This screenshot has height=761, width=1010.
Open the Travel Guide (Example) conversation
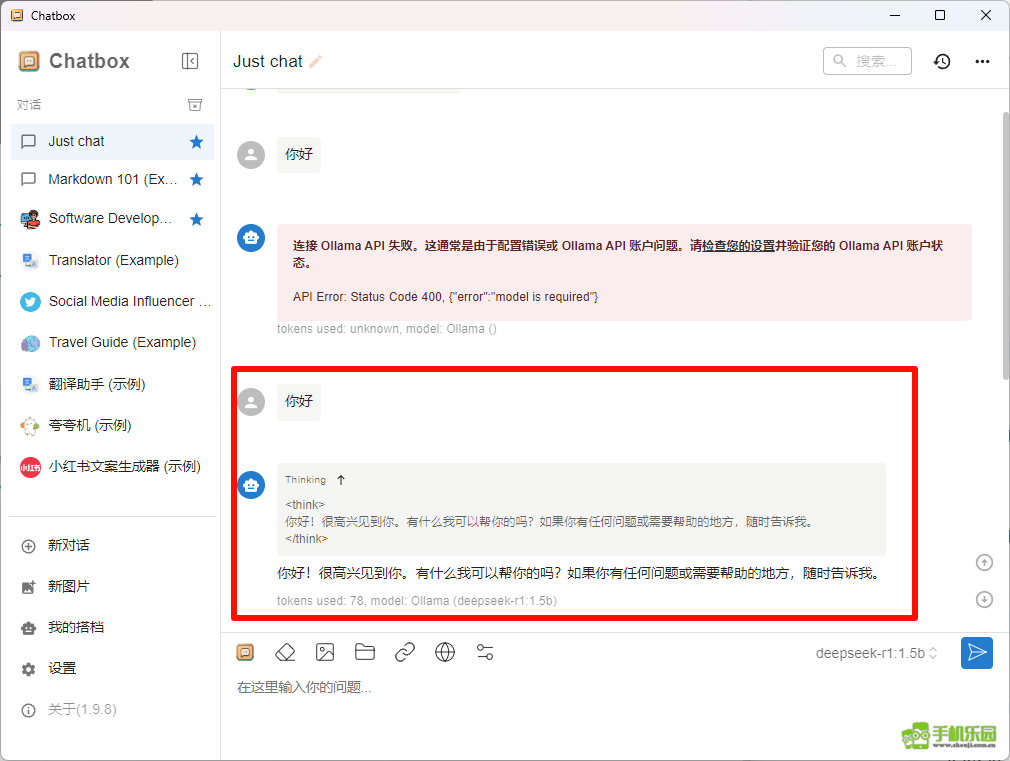[112, 343]
